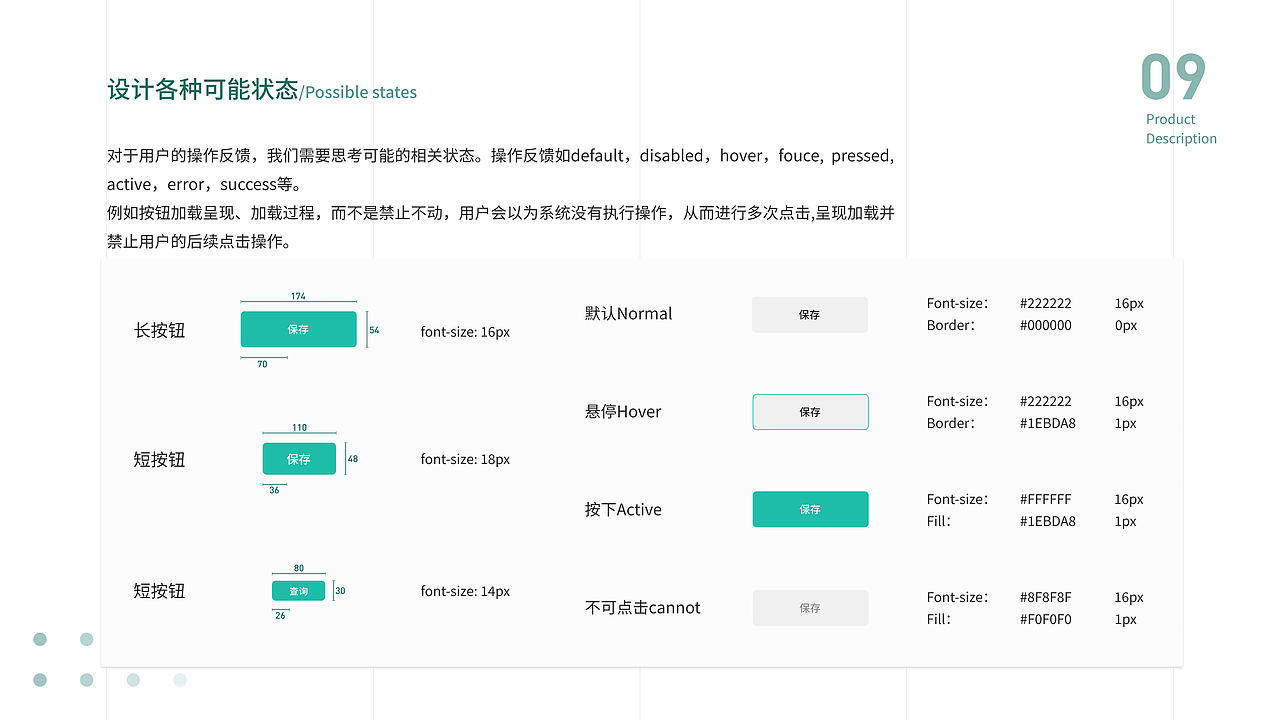Click the 174 width dimension marker
Viewport: 1280px width, 720px height.
(298, 296)
